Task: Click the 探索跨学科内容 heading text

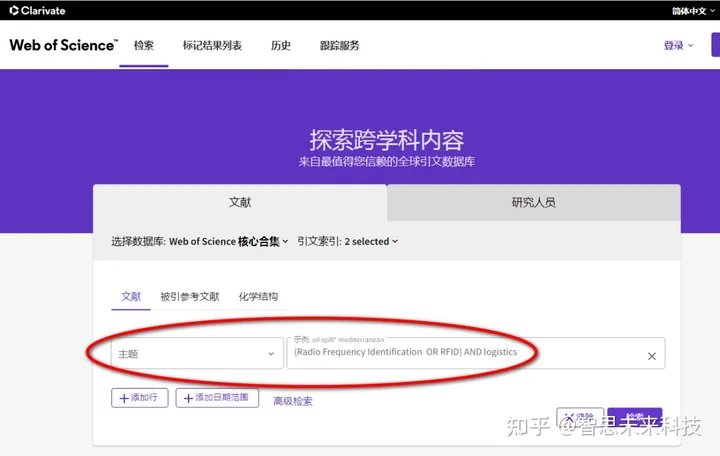Action: click(387, 140)
